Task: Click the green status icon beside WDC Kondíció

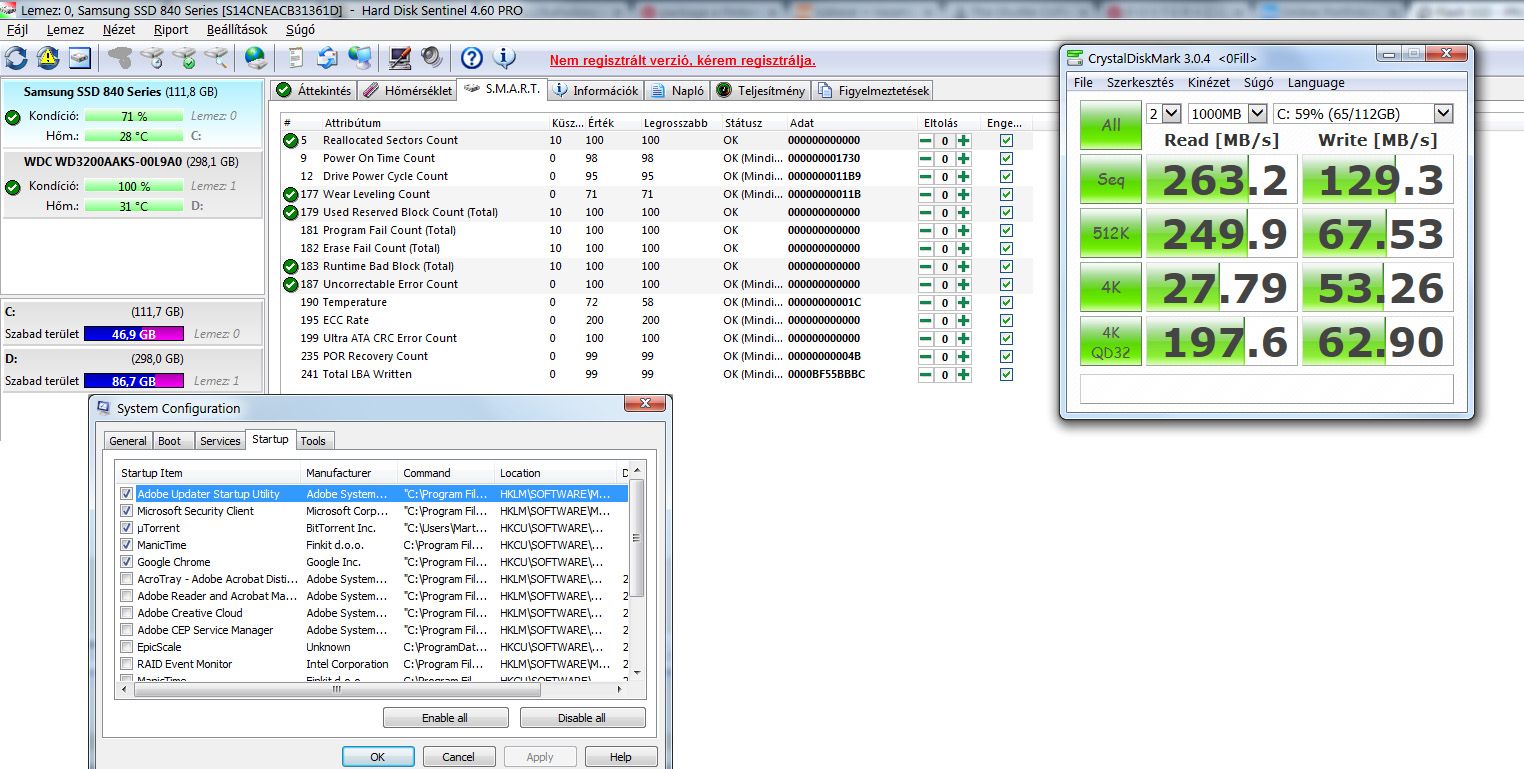Action: tap(13, 187)
